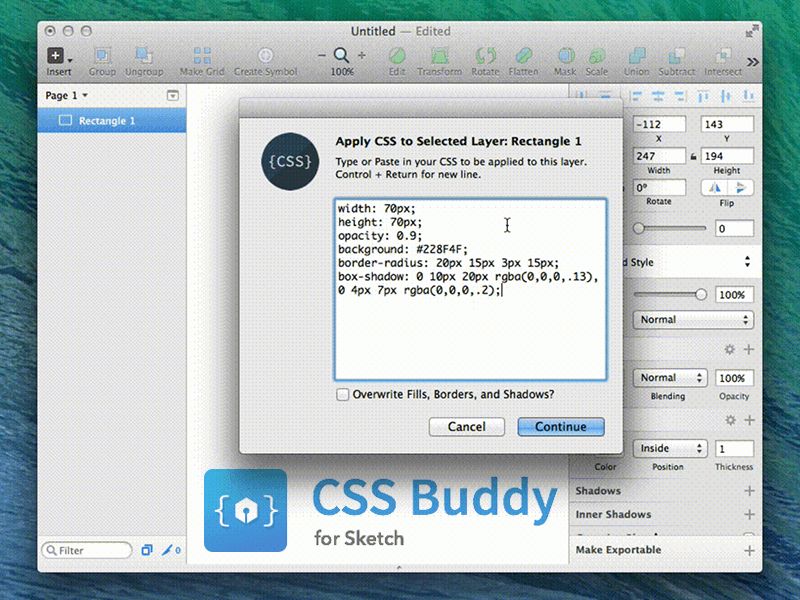Apply the Intersect boolean operation
The image size is (800, 600).
[723, 55]
